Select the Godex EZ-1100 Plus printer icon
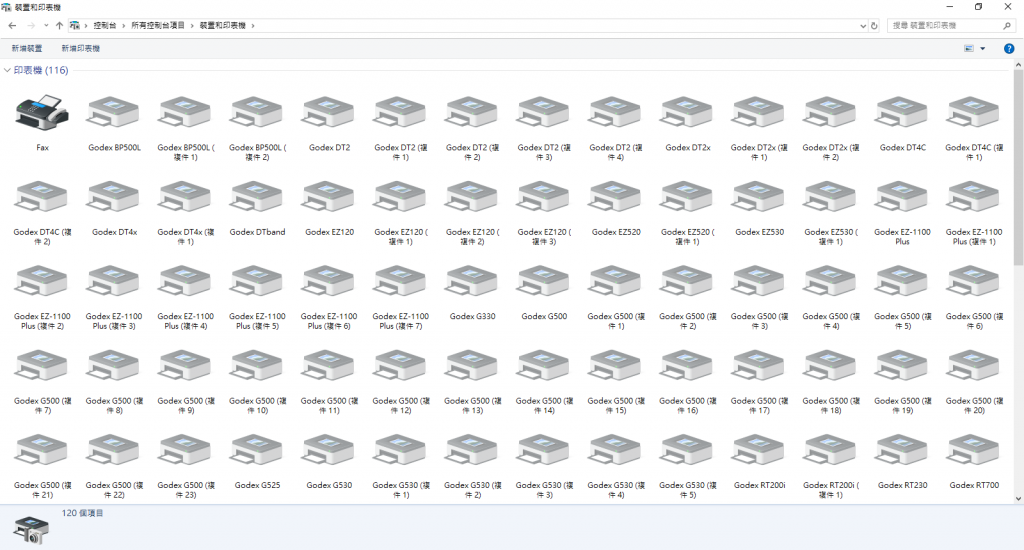Screen dimensions: 1024x550 (902, 197)
